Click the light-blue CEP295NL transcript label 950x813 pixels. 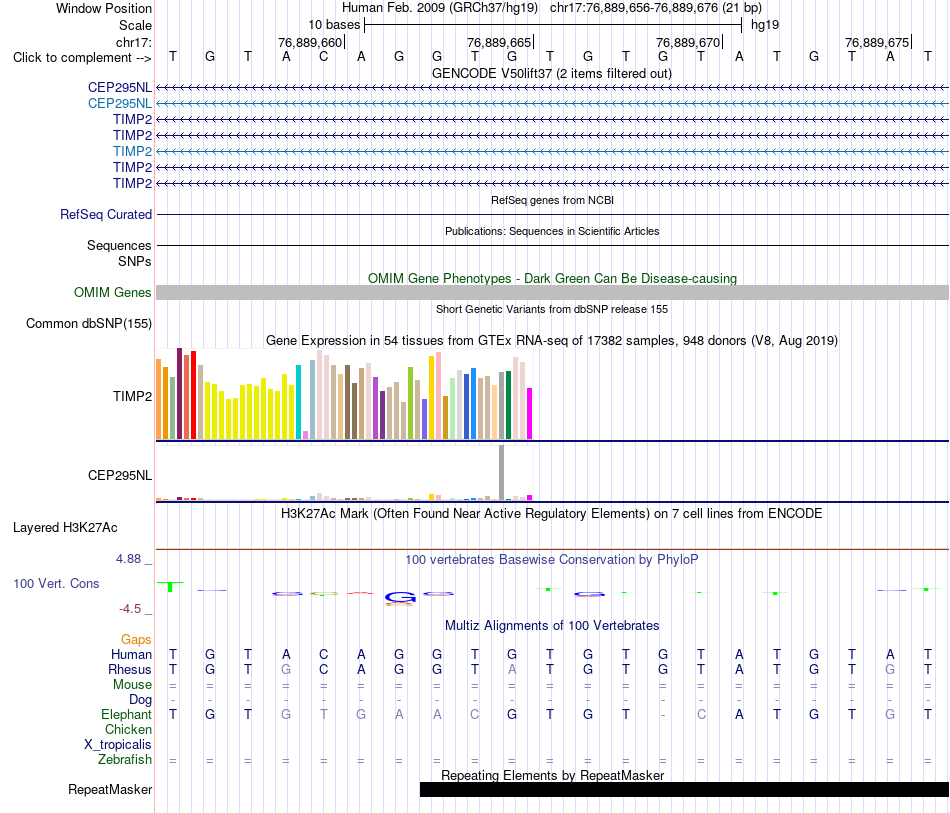120,104
